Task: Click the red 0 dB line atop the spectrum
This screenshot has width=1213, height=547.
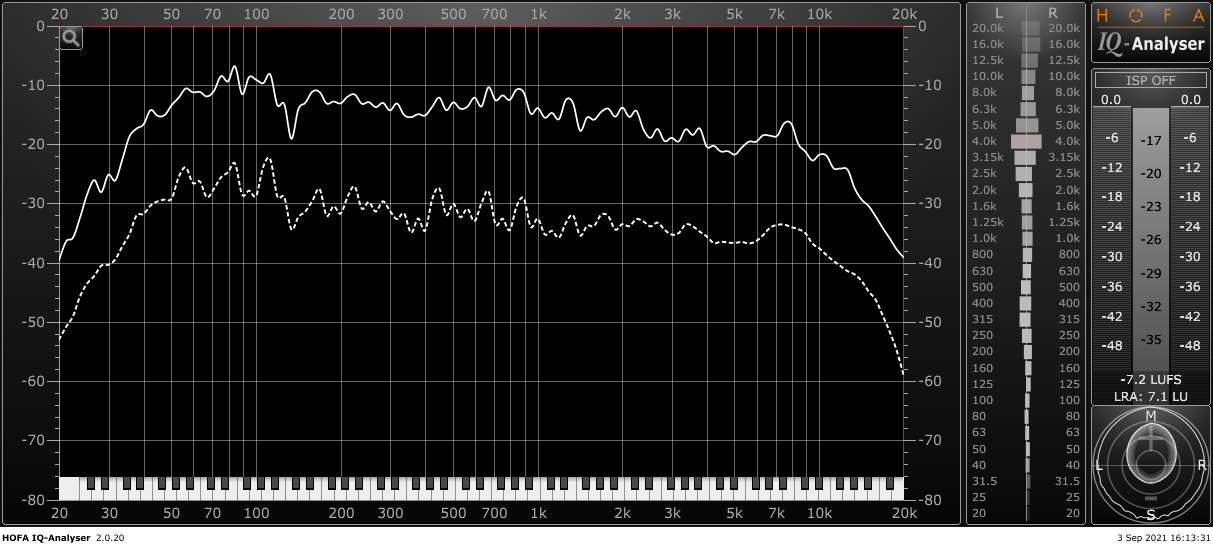Action: point(481,27)
